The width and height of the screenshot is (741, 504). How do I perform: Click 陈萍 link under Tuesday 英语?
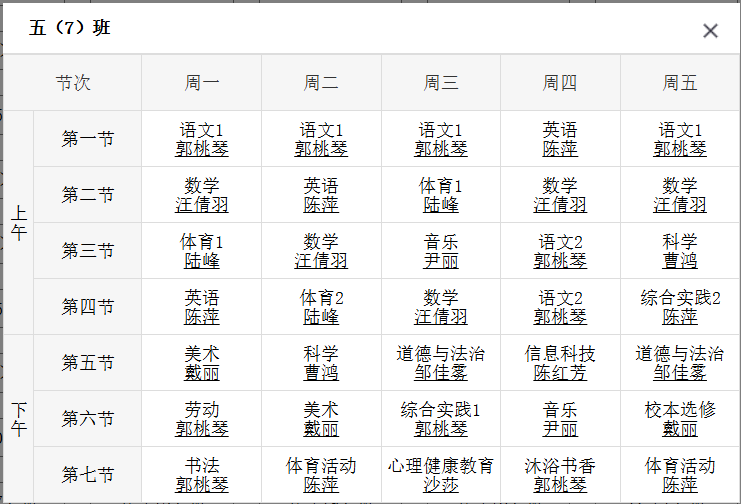click(x=321, y=205)
